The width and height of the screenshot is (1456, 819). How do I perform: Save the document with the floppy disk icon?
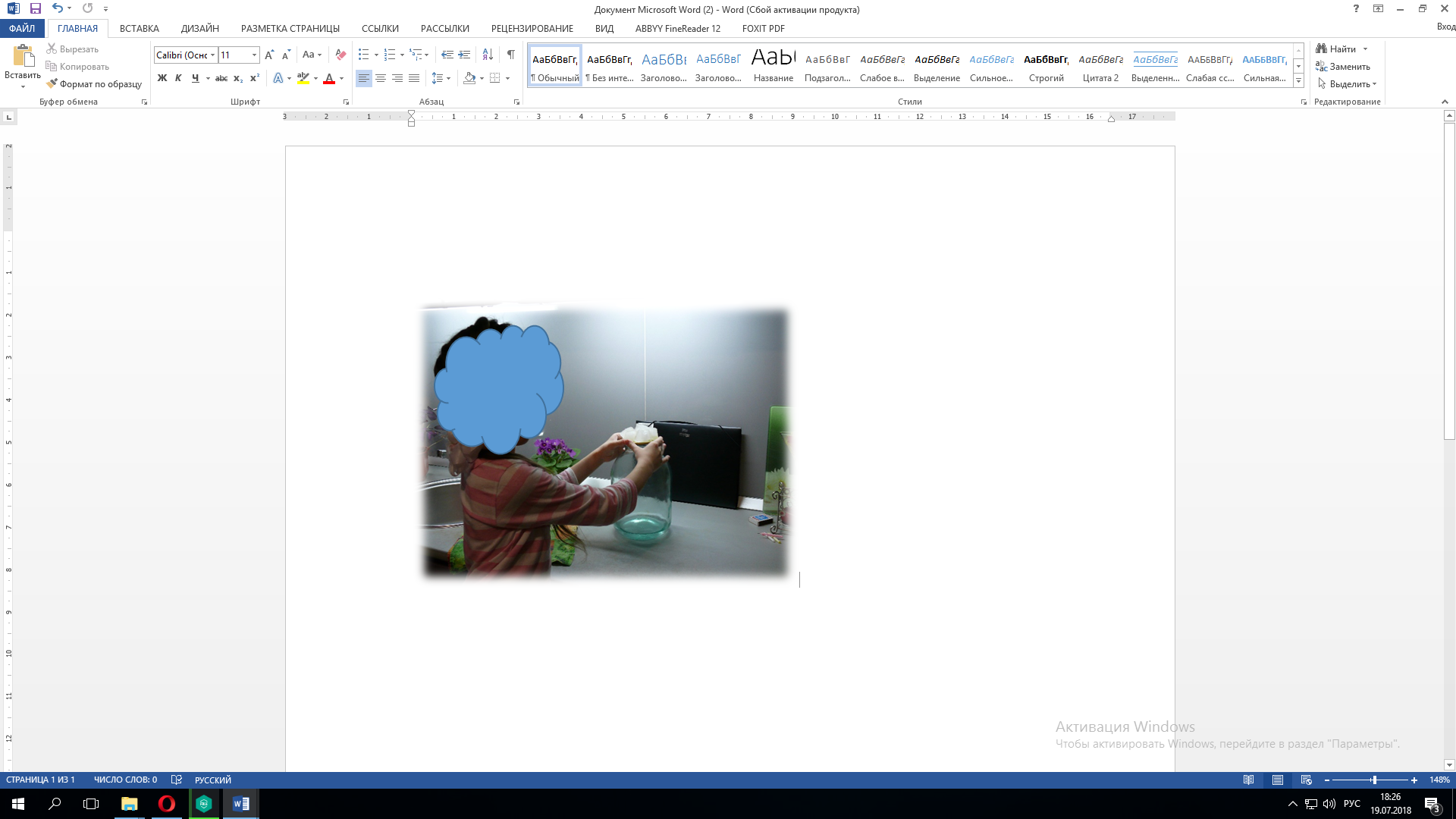[x=36, y=8]
